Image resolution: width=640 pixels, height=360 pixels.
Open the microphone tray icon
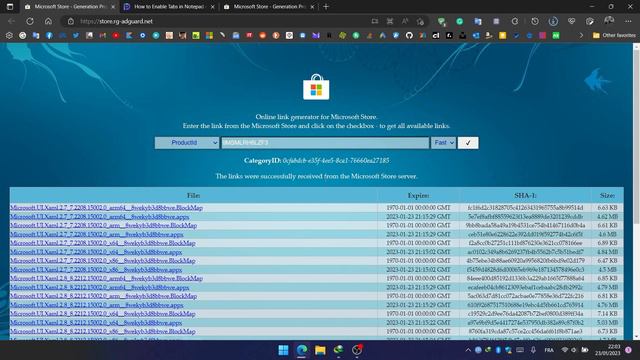point(533,350)
